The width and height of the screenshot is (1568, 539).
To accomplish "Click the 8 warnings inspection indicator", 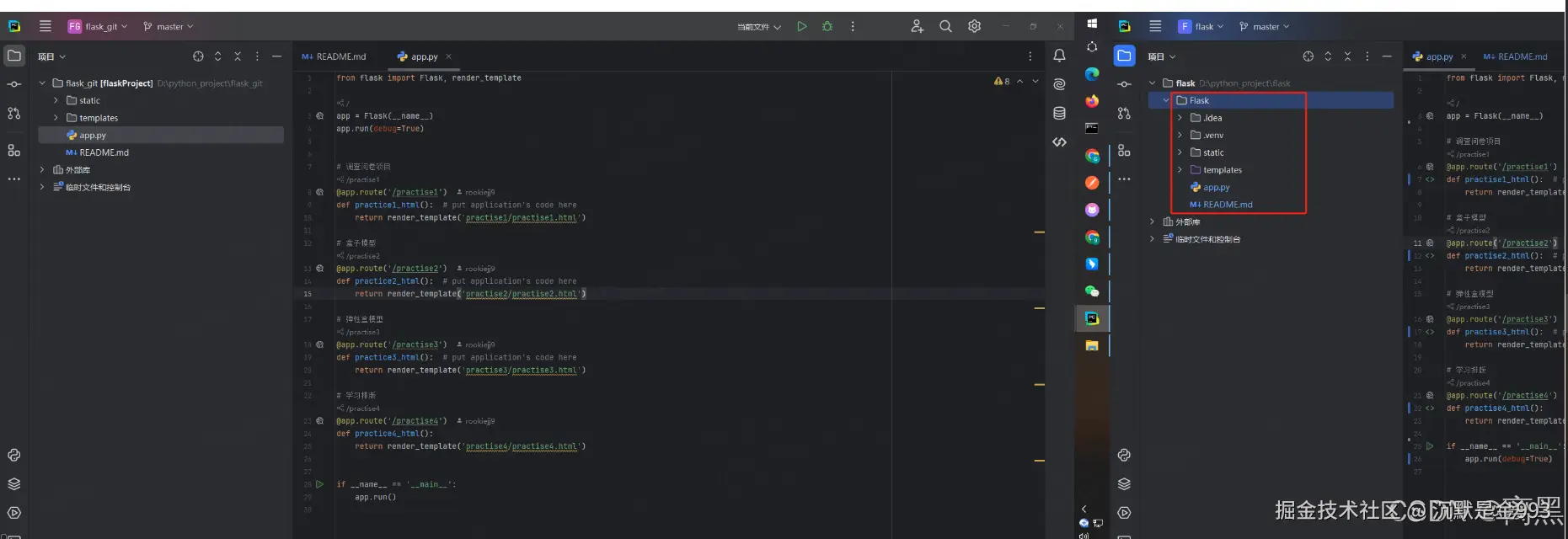I will click(x=1002, y=81).
